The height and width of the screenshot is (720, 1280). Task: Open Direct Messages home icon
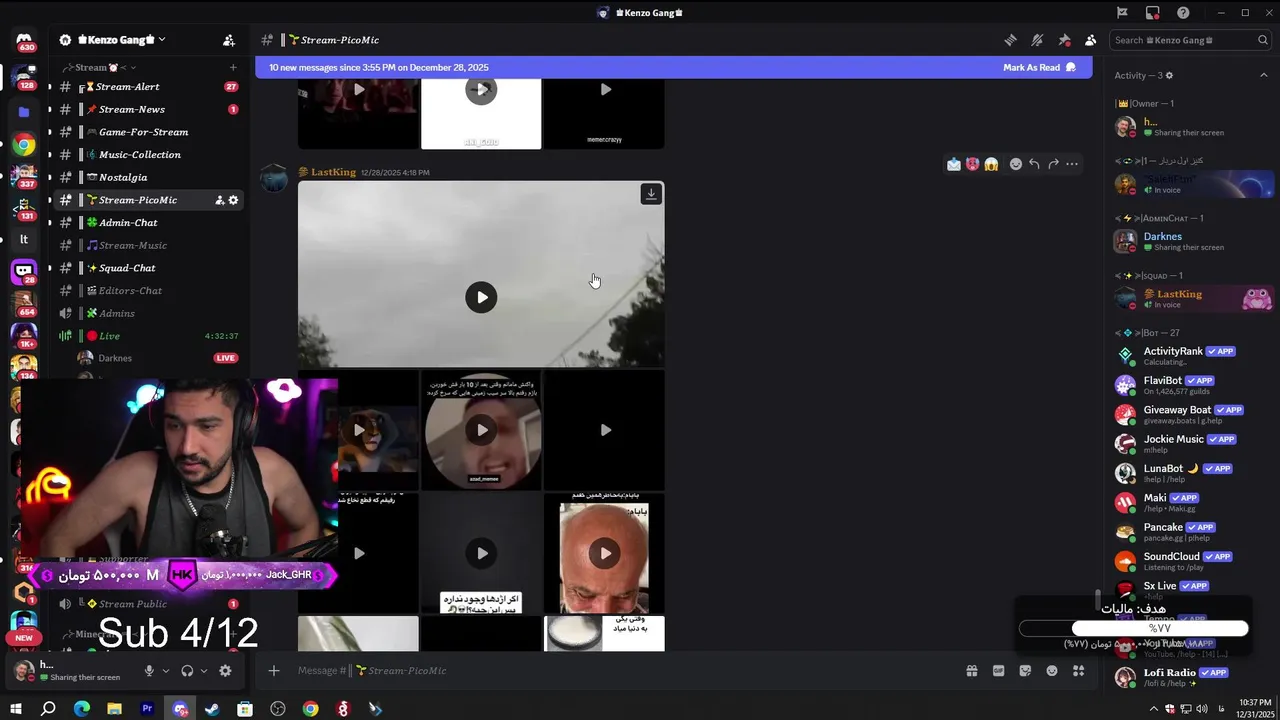(24, 41)
